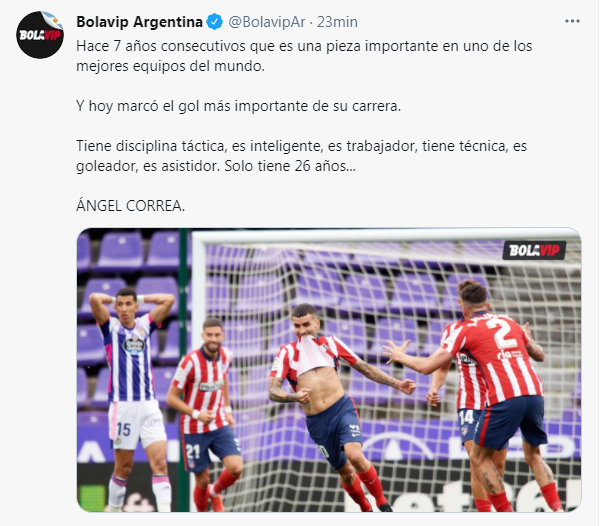Click the "Solo tiene 26 años..." phrase

(x=290, y=166)
